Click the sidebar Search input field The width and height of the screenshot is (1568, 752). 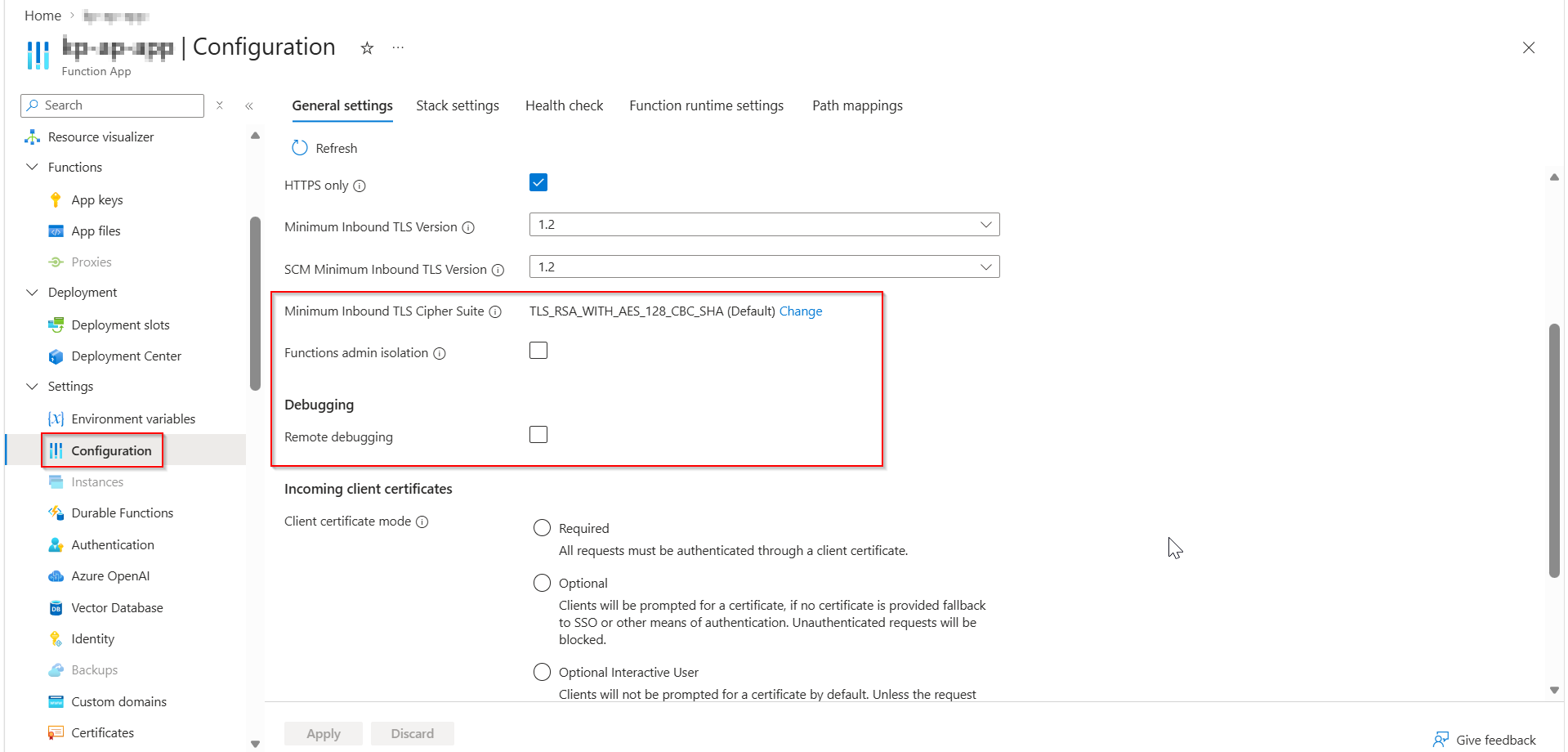click(x=113, y=105)
